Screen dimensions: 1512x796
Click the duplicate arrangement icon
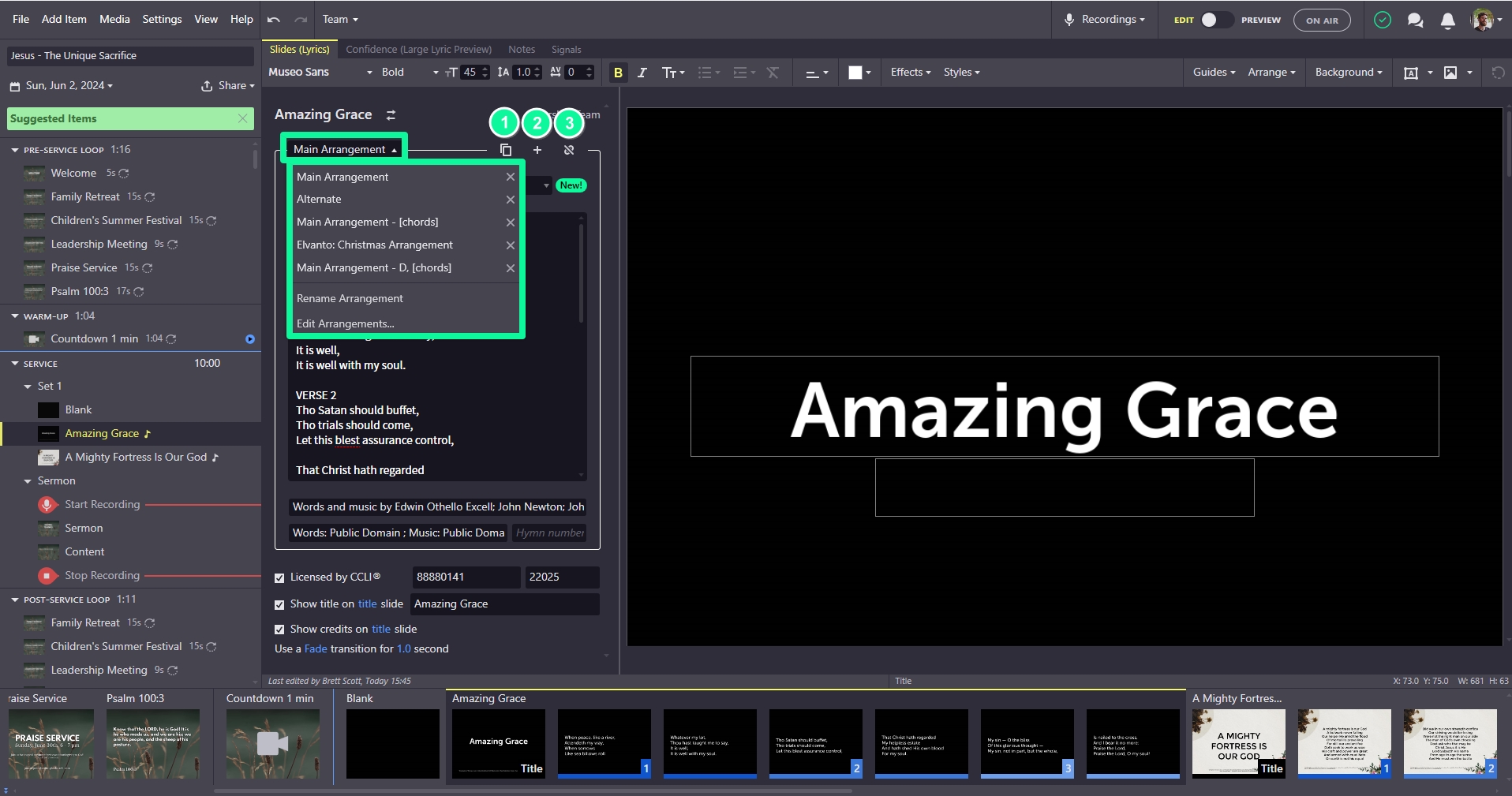(x=506, y=150)
